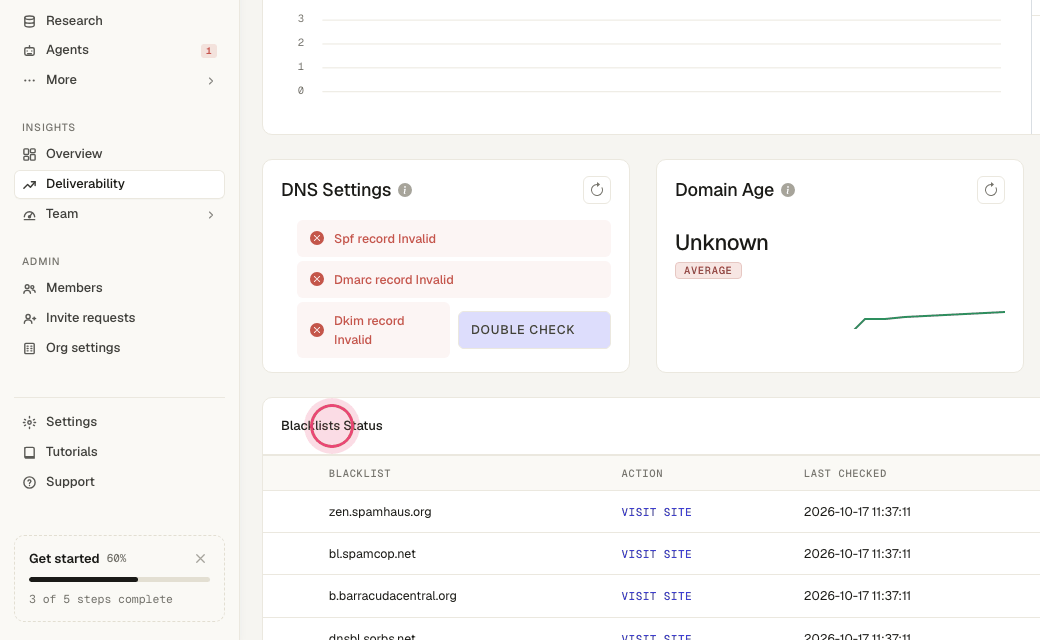
Task: Open the Agents section
Action: point(119,50)
